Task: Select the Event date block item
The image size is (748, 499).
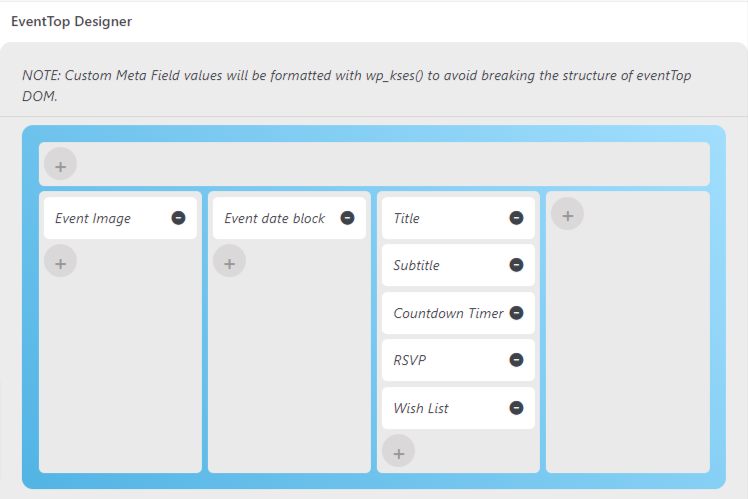Action: 289,218
